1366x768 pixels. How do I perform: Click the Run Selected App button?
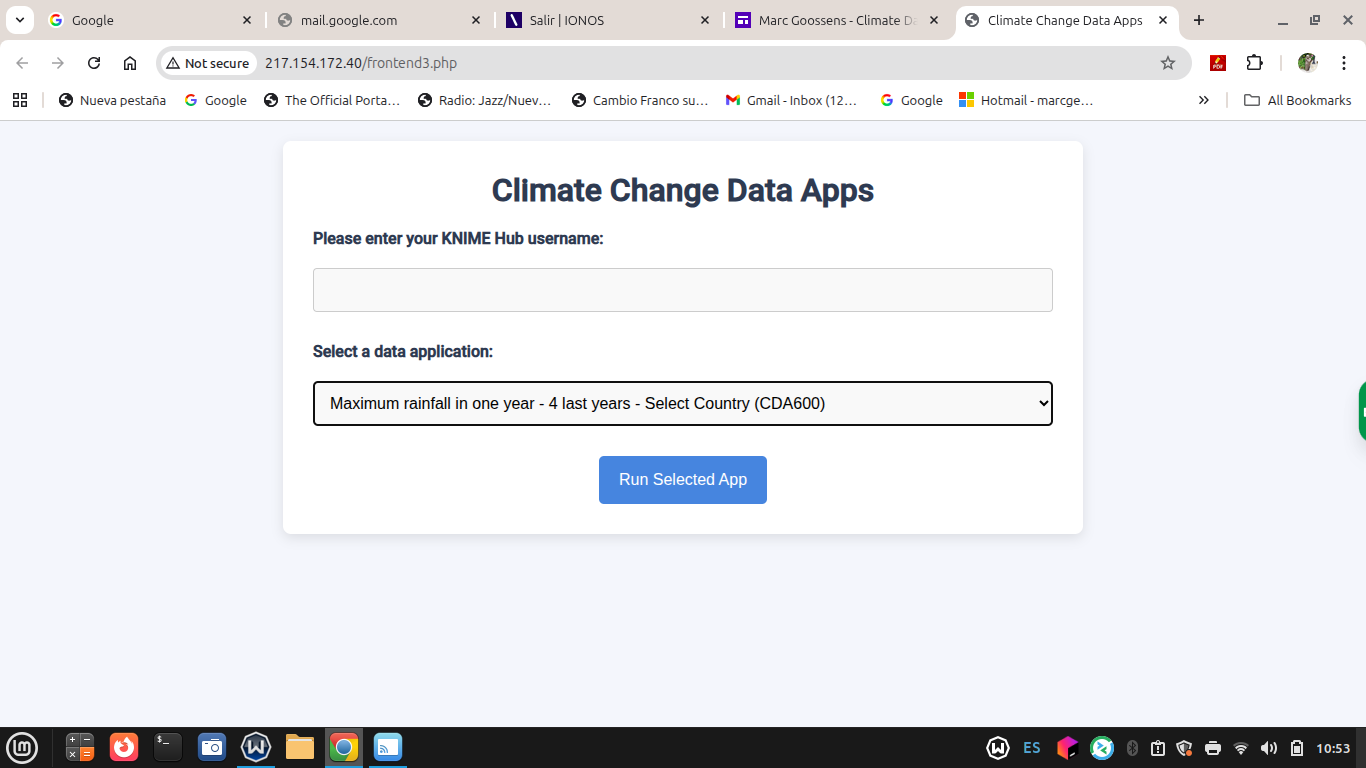682,480
